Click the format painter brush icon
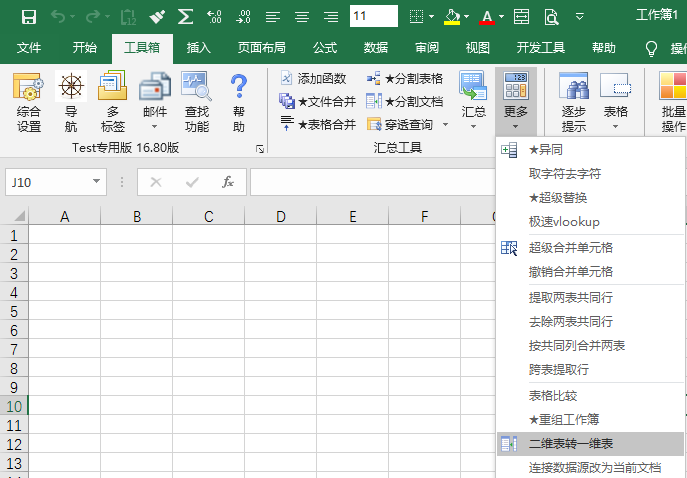This screenshot has width=687, height=478. pos(157,17)
